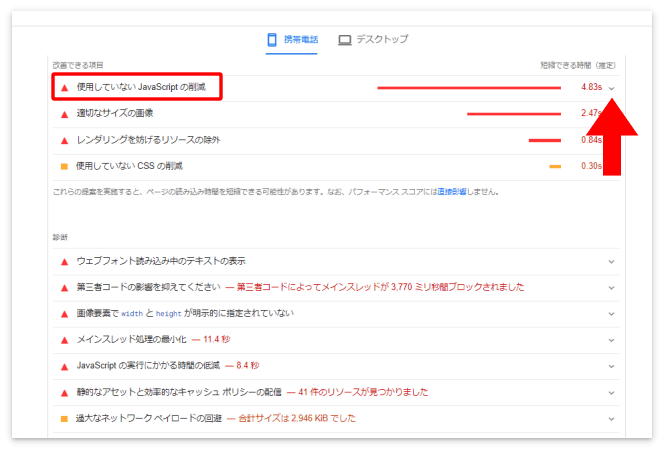Click the 0.84s savings bar
The width and height of the screenshot is (664, 451).
click(545, 140)
